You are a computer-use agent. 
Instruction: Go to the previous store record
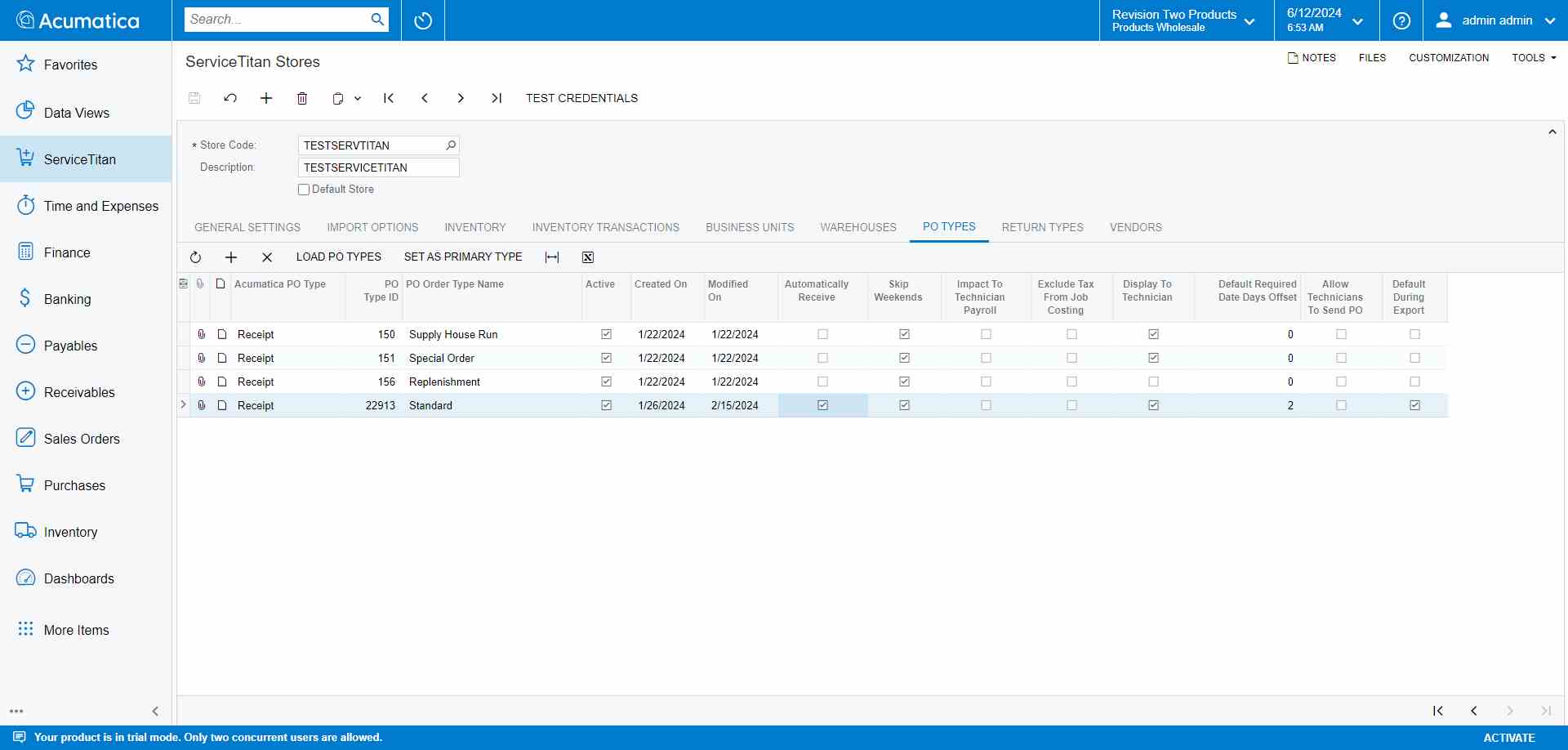(x=425, y=98)
